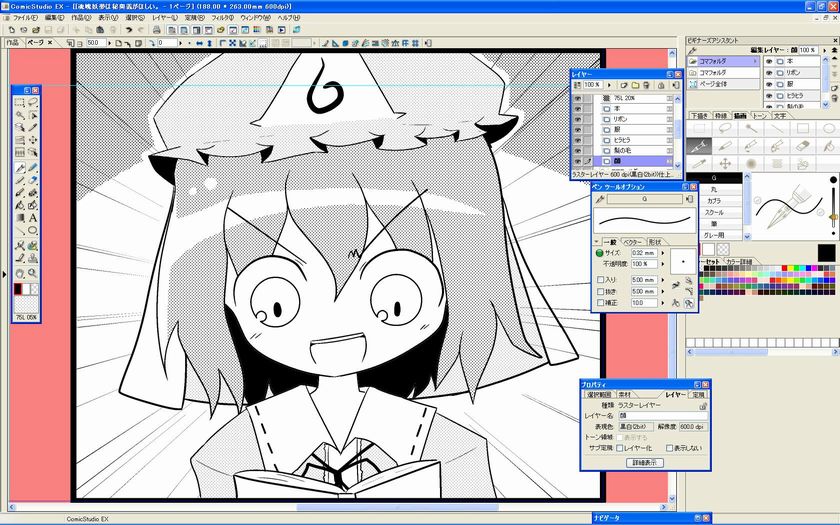Switch to トーン tab in assistant panel
Screen dimensions: 840x525
760,116
